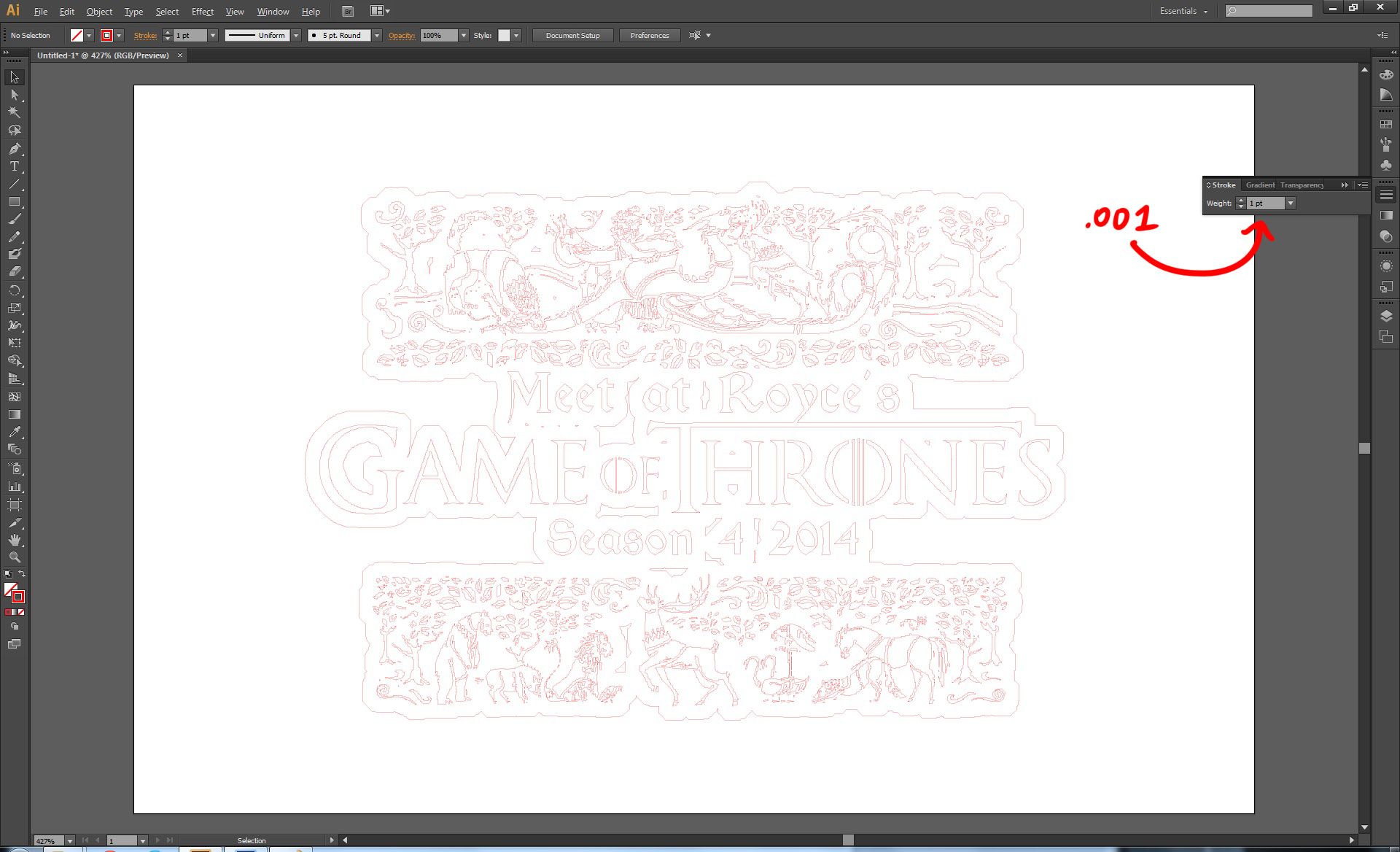
Task: Select the Pen tool
Action: click(14, 149)
